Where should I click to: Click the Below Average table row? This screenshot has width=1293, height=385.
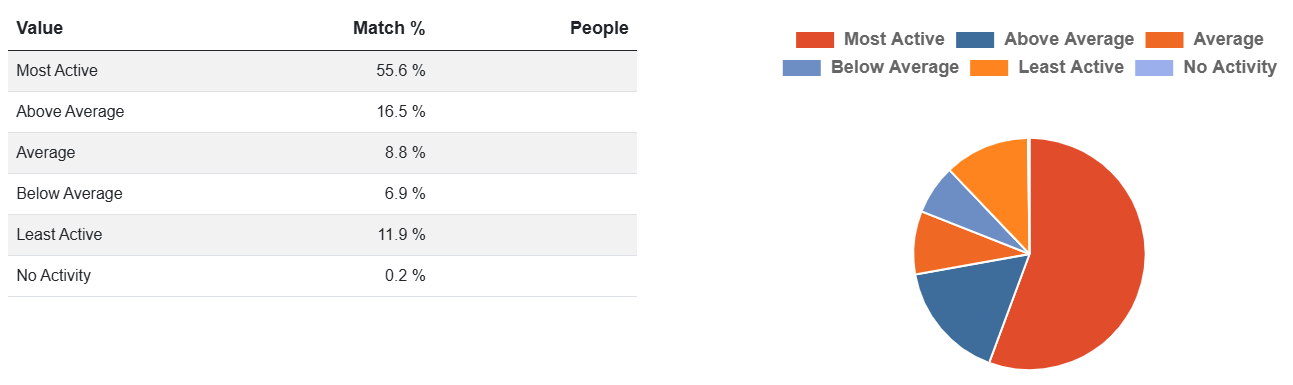(x=322, y=194)
